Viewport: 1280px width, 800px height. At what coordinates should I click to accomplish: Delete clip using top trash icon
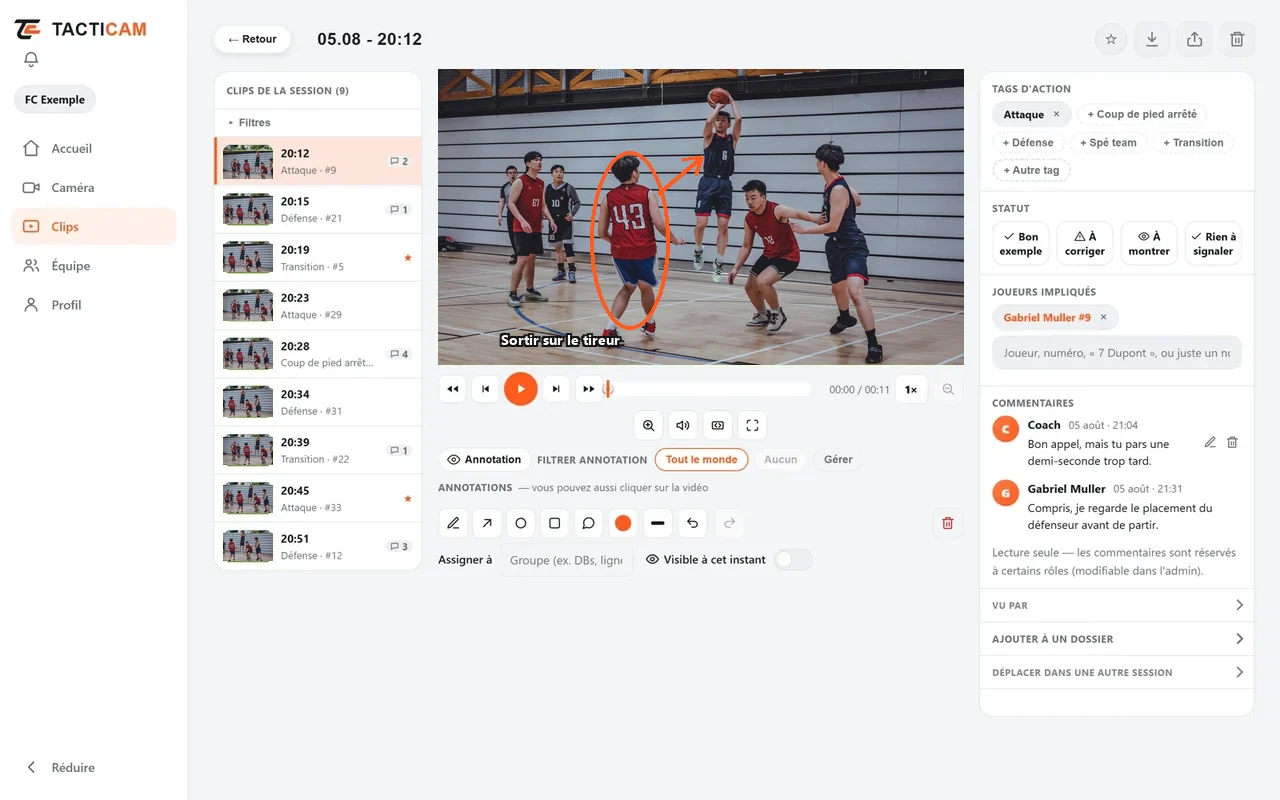click(x=1237, y=39)
